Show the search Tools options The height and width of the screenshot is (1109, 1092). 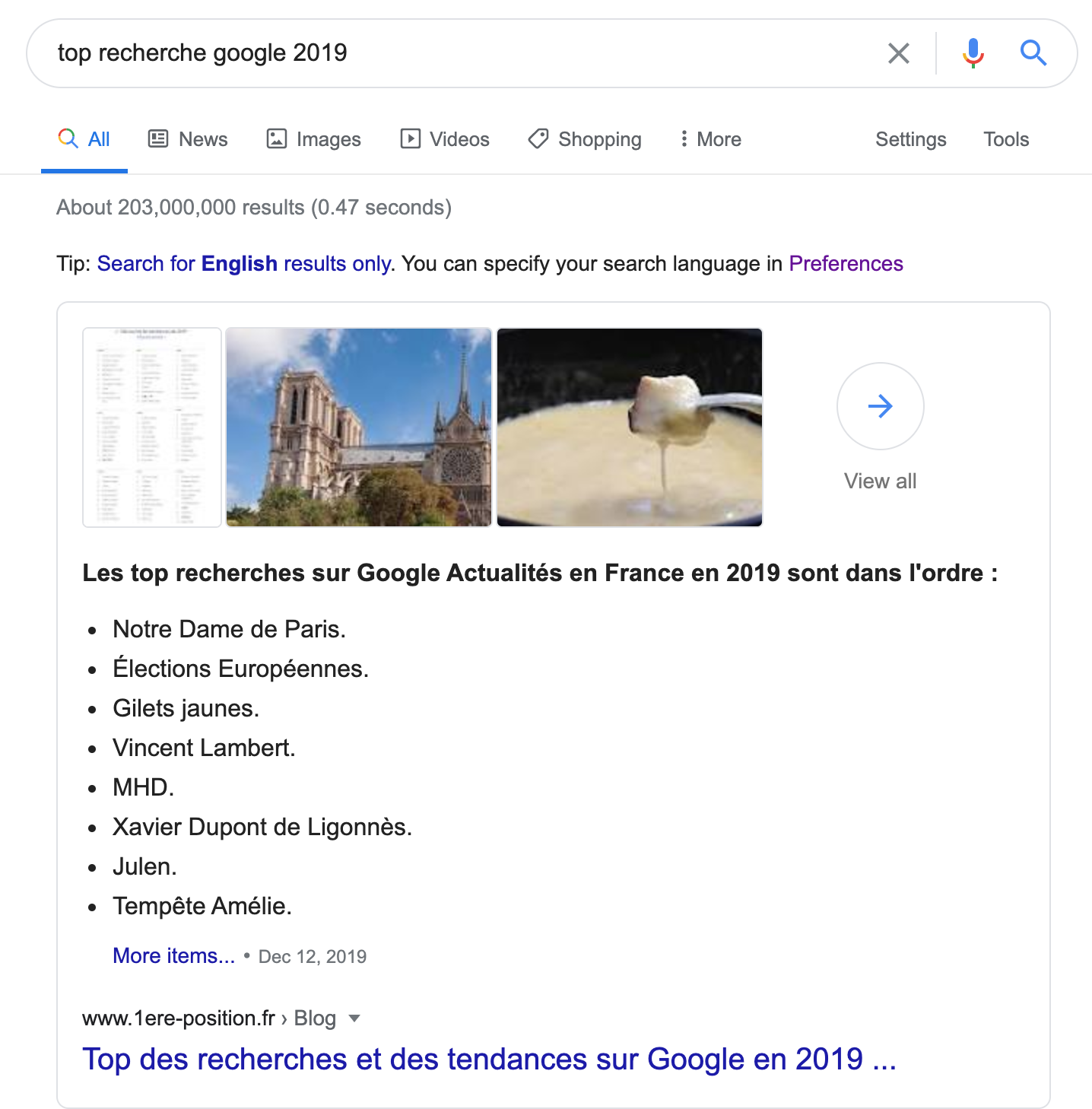(1005, 139)
